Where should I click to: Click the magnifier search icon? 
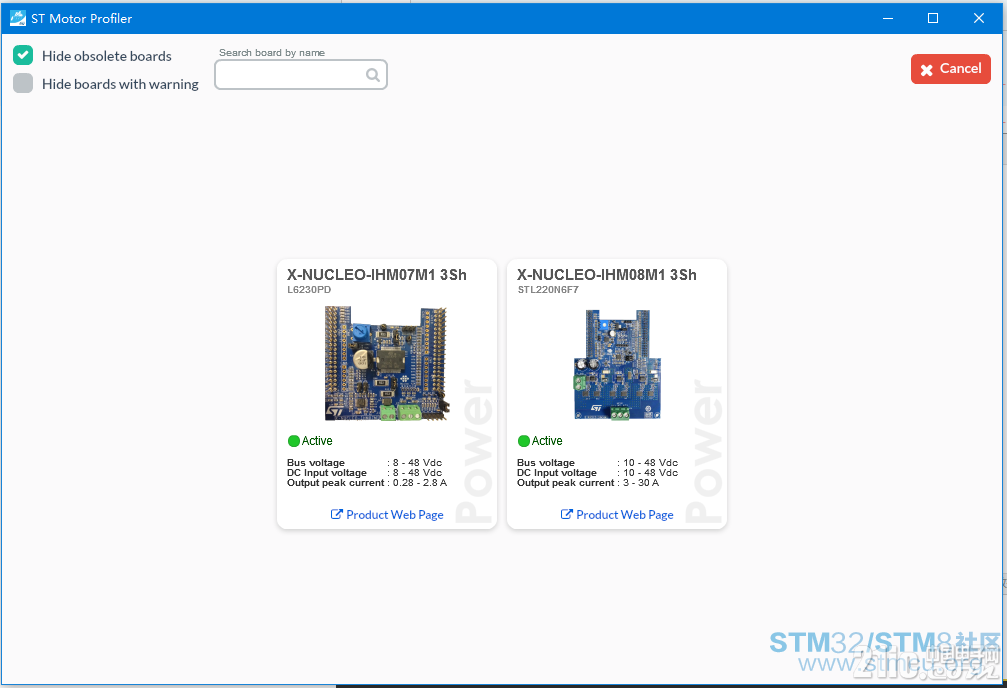[x=372, y=75]
